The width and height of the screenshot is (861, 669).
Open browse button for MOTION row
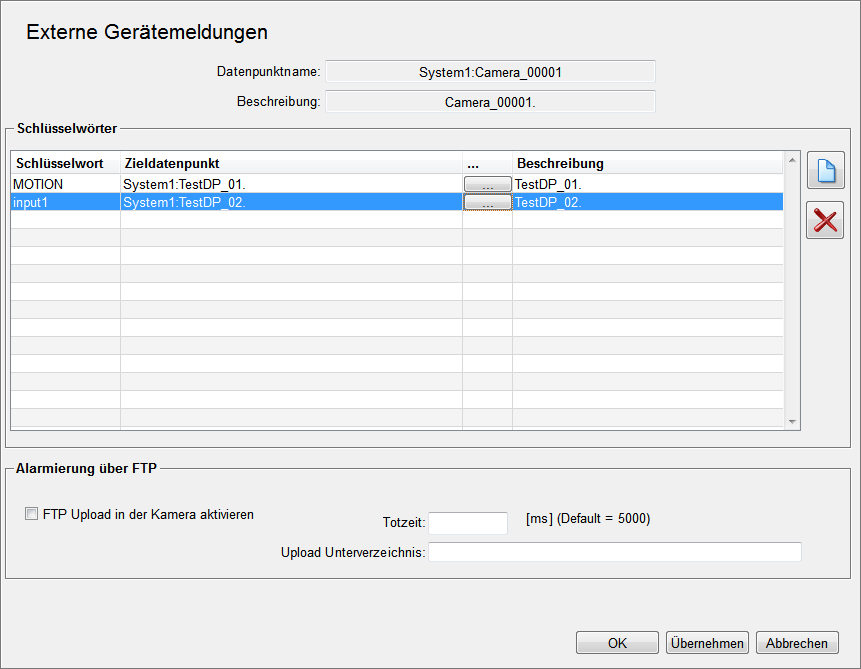pos(487,184)
